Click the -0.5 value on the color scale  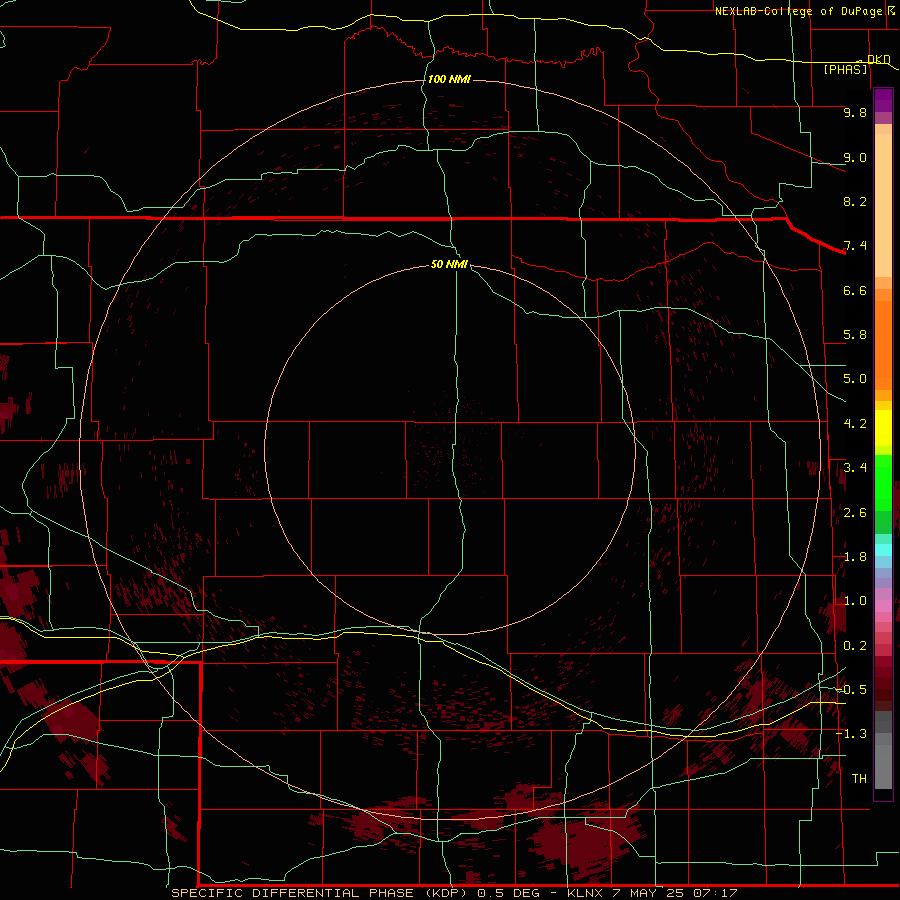tap(851, 690)
